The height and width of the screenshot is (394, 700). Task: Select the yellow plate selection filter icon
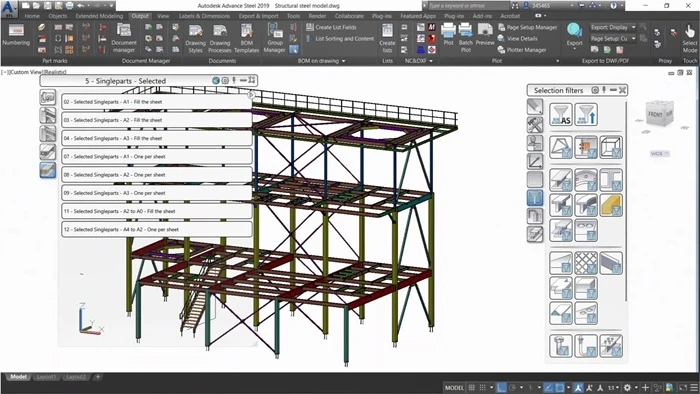611,205
